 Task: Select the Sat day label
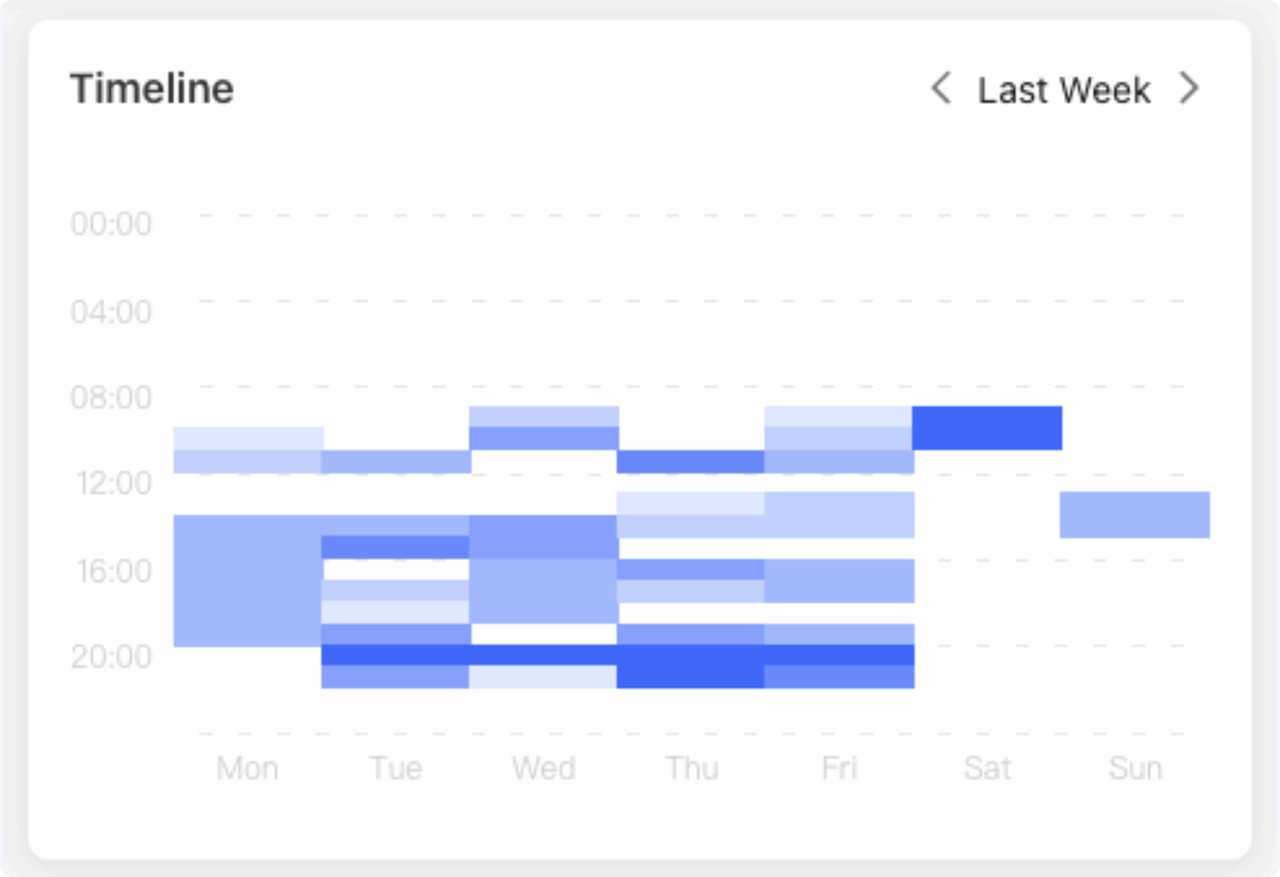point(987,768)
